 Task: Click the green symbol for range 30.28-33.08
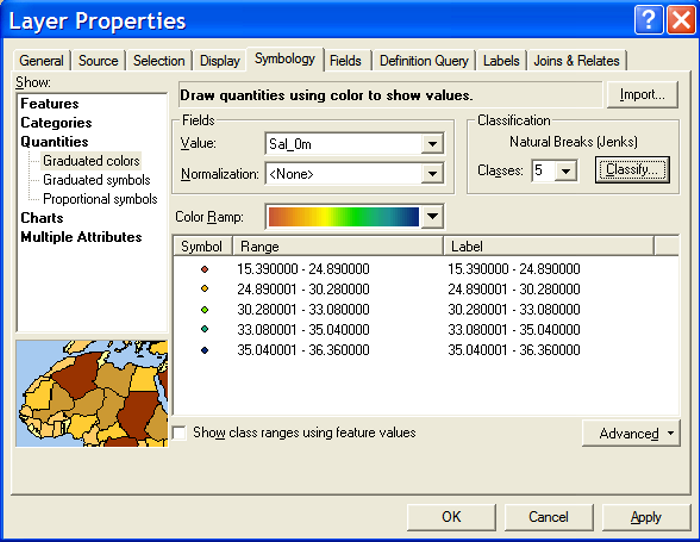[x=204, y=310]
